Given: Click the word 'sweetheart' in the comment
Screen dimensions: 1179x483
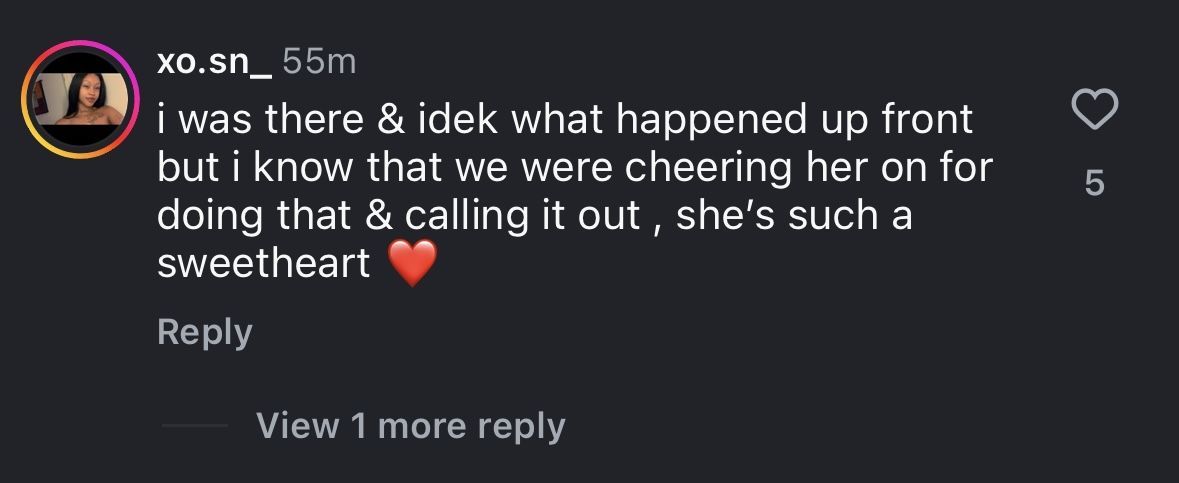Looking at the screenshot, I should click(264, 264).
